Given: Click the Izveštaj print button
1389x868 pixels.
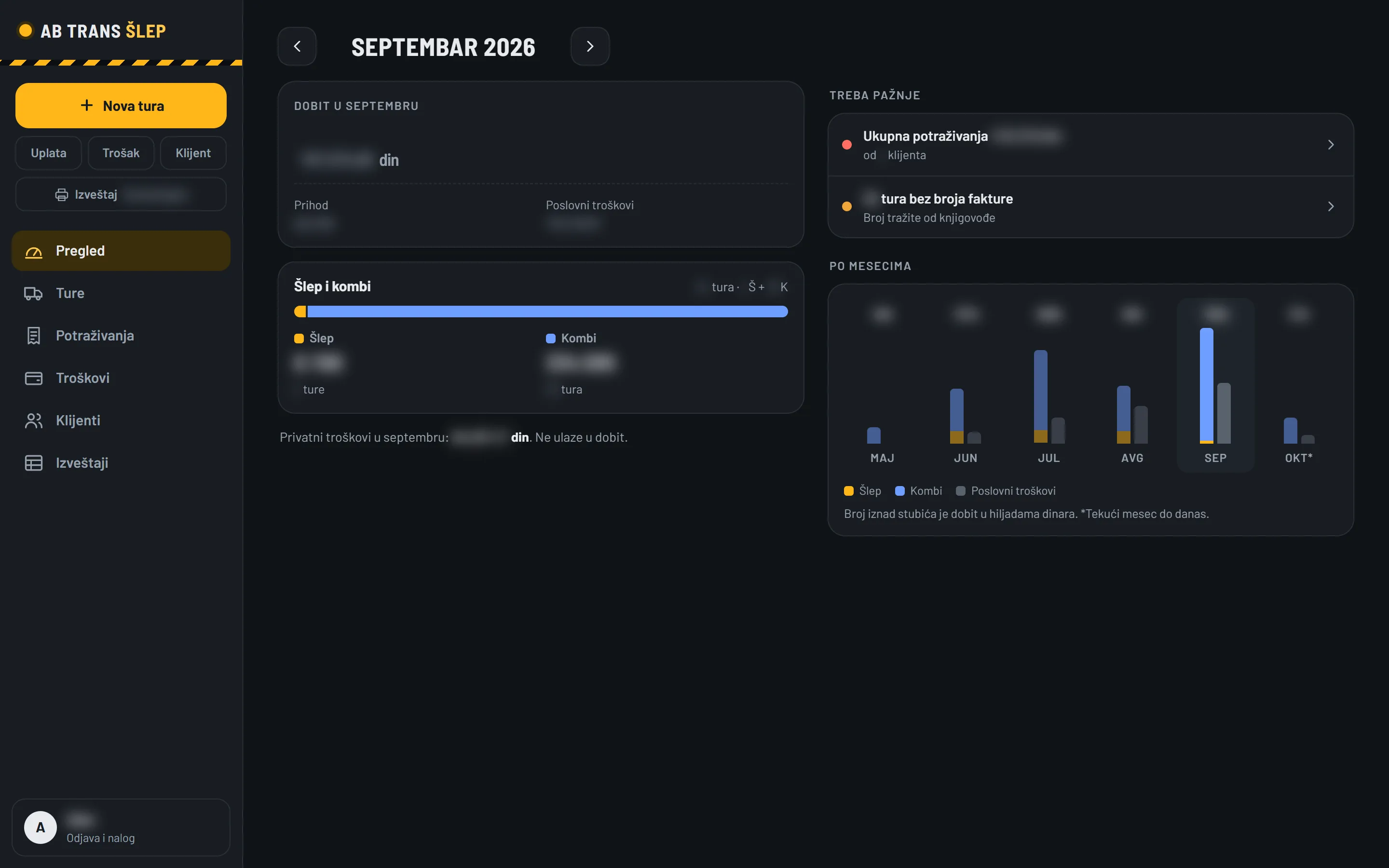Looking at the screenshot, I should tap(121, 195).
